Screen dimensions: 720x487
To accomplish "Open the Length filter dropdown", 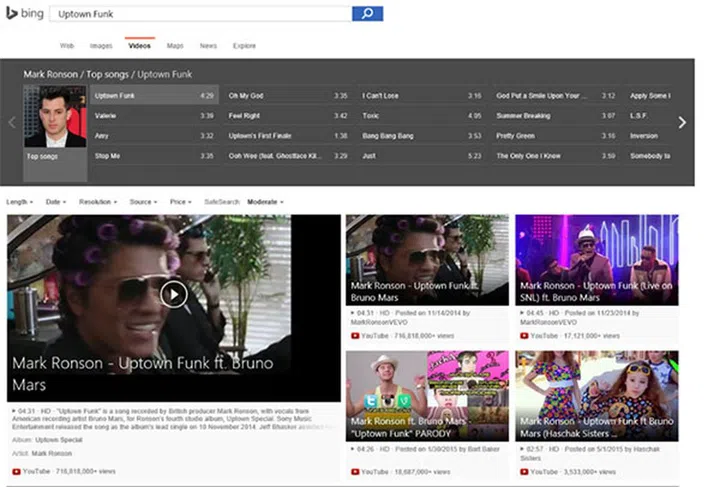I will point(19,202).
